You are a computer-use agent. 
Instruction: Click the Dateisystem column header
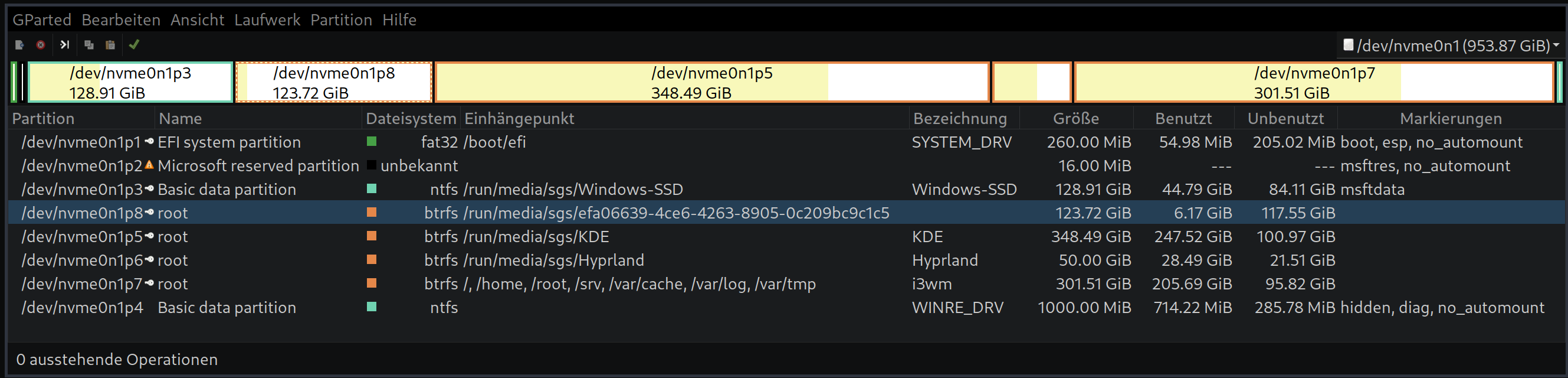click(x=412, y=118)
